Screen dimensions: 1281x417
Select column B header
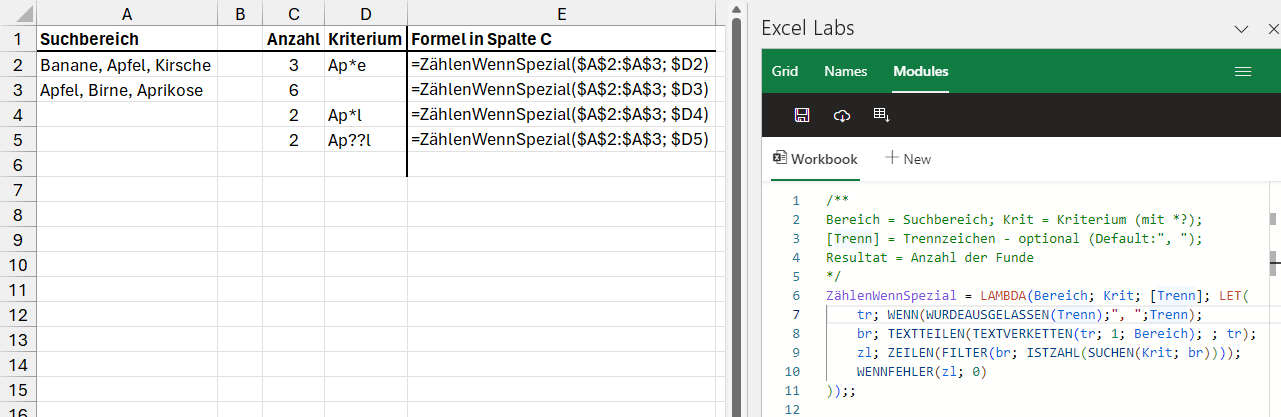(240, 14)
